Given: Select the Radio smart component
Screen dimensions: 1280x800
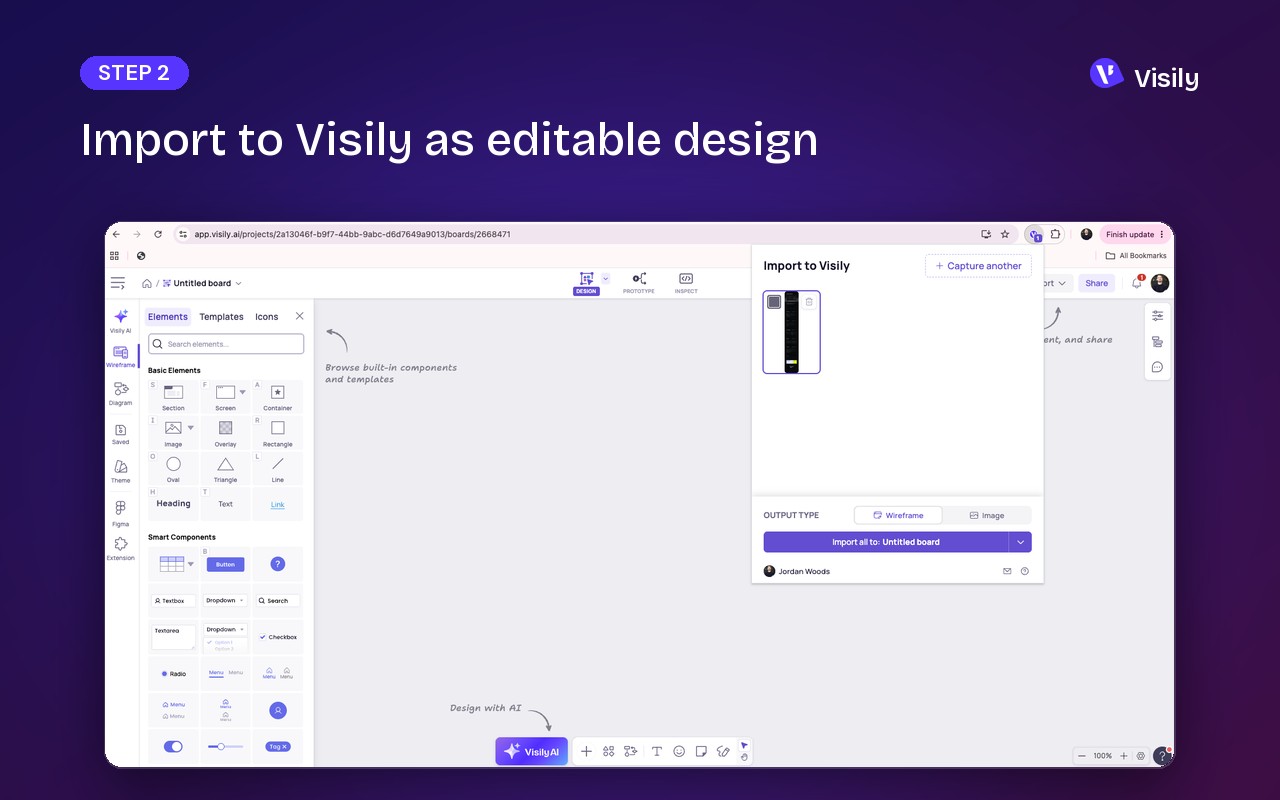Looking at the screenshot, I should pyautogui.click(x=173, y=673).
